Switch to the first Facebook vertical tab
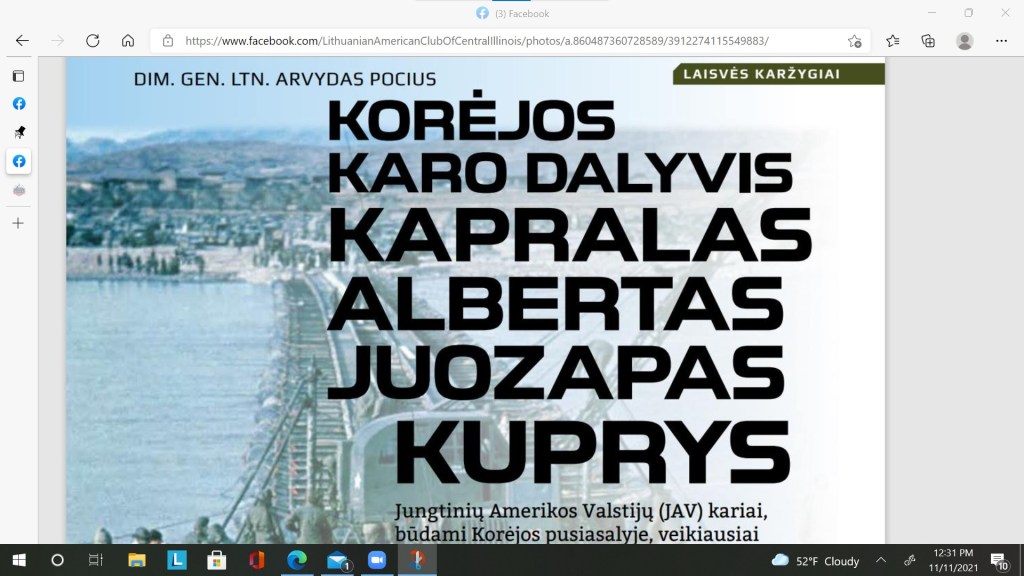 [18, 104]
